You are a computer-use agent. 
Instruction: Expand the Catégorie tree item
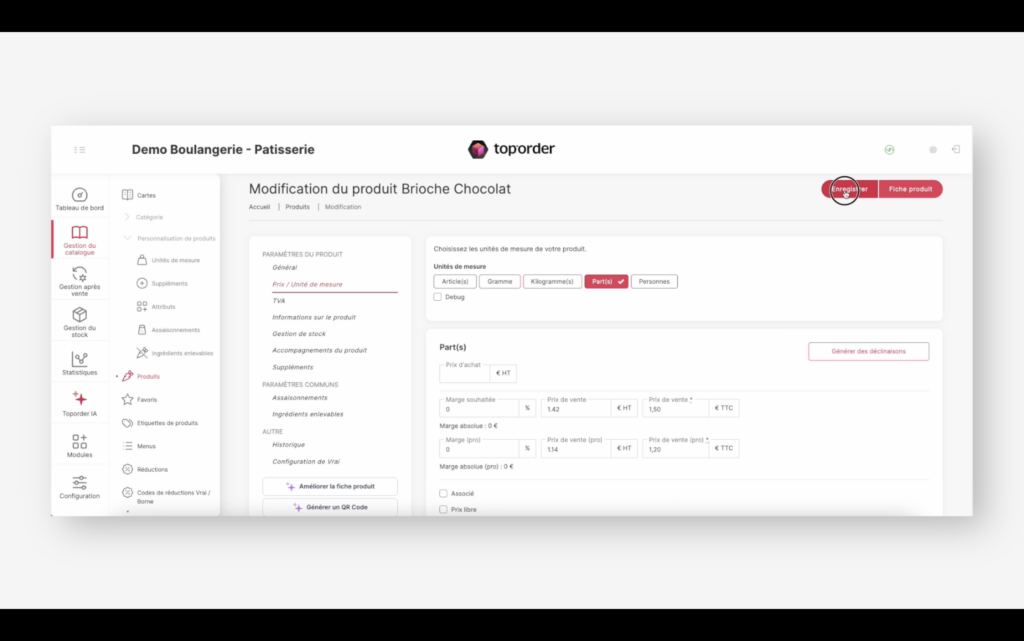coord(127,217)
